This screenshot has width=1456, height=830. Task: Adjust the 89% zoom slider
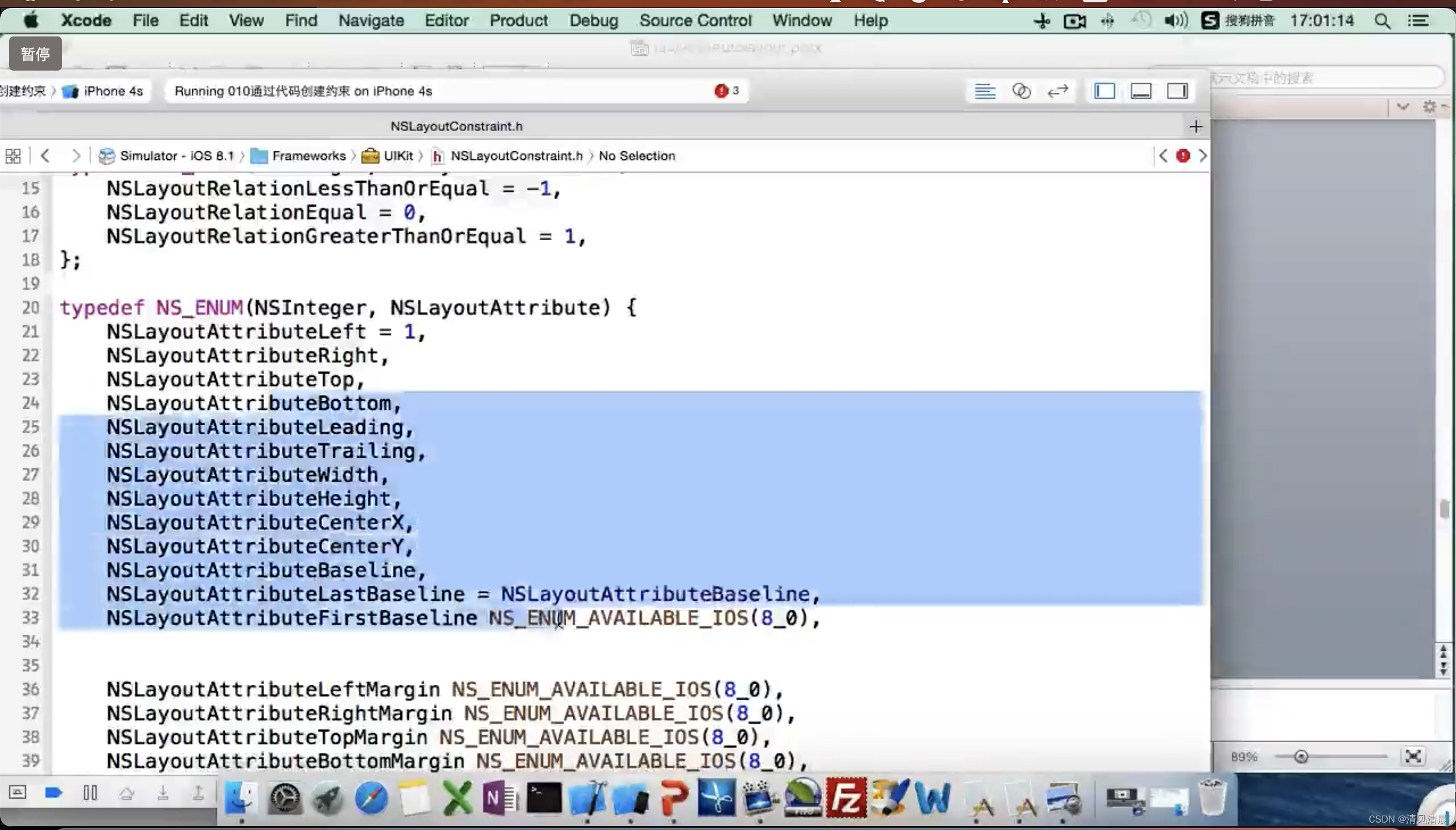[1301, 757]
